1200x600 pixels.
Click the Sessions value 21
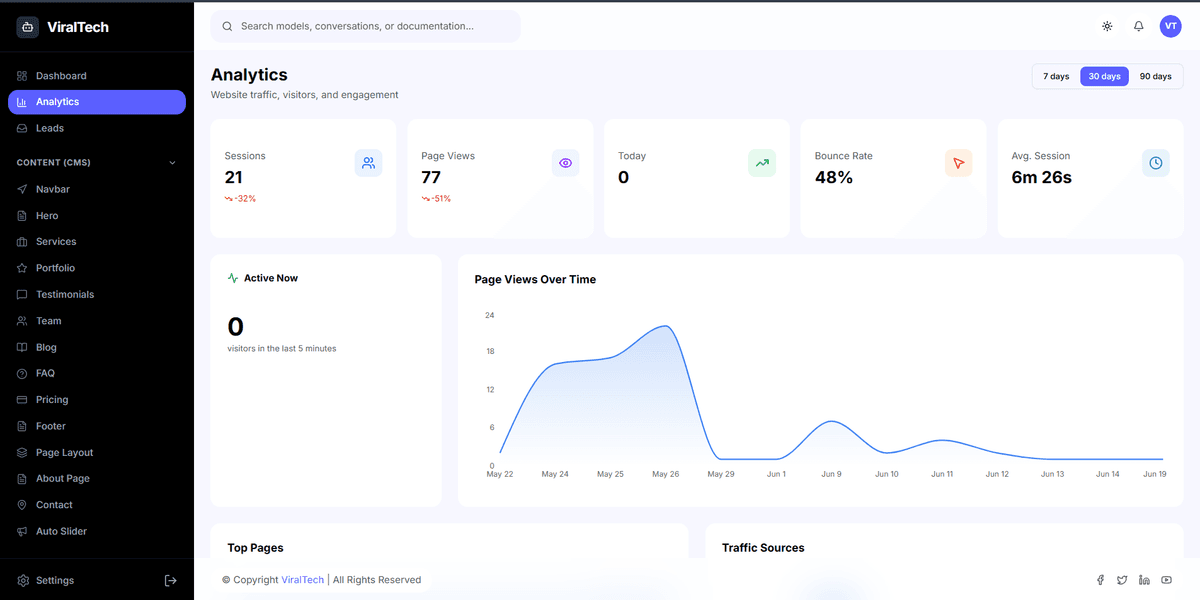tap(233, 177)
